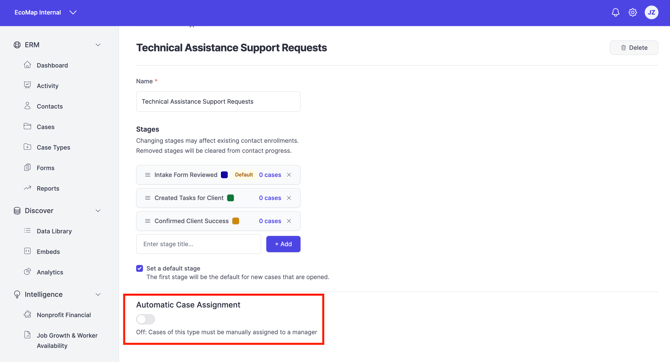
Task: Open Contacts in sidebar
Action: (50, 106)
